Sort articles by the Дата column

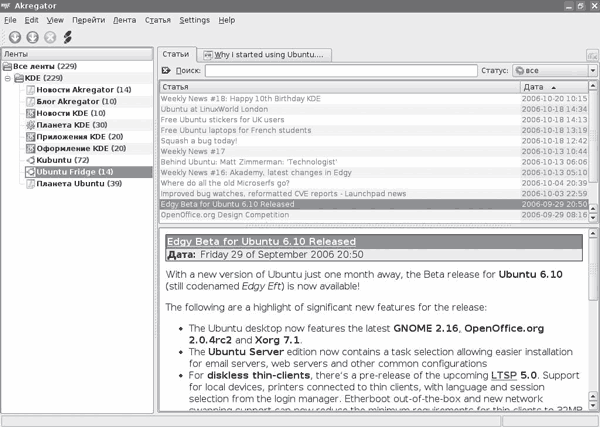(548, 87)
